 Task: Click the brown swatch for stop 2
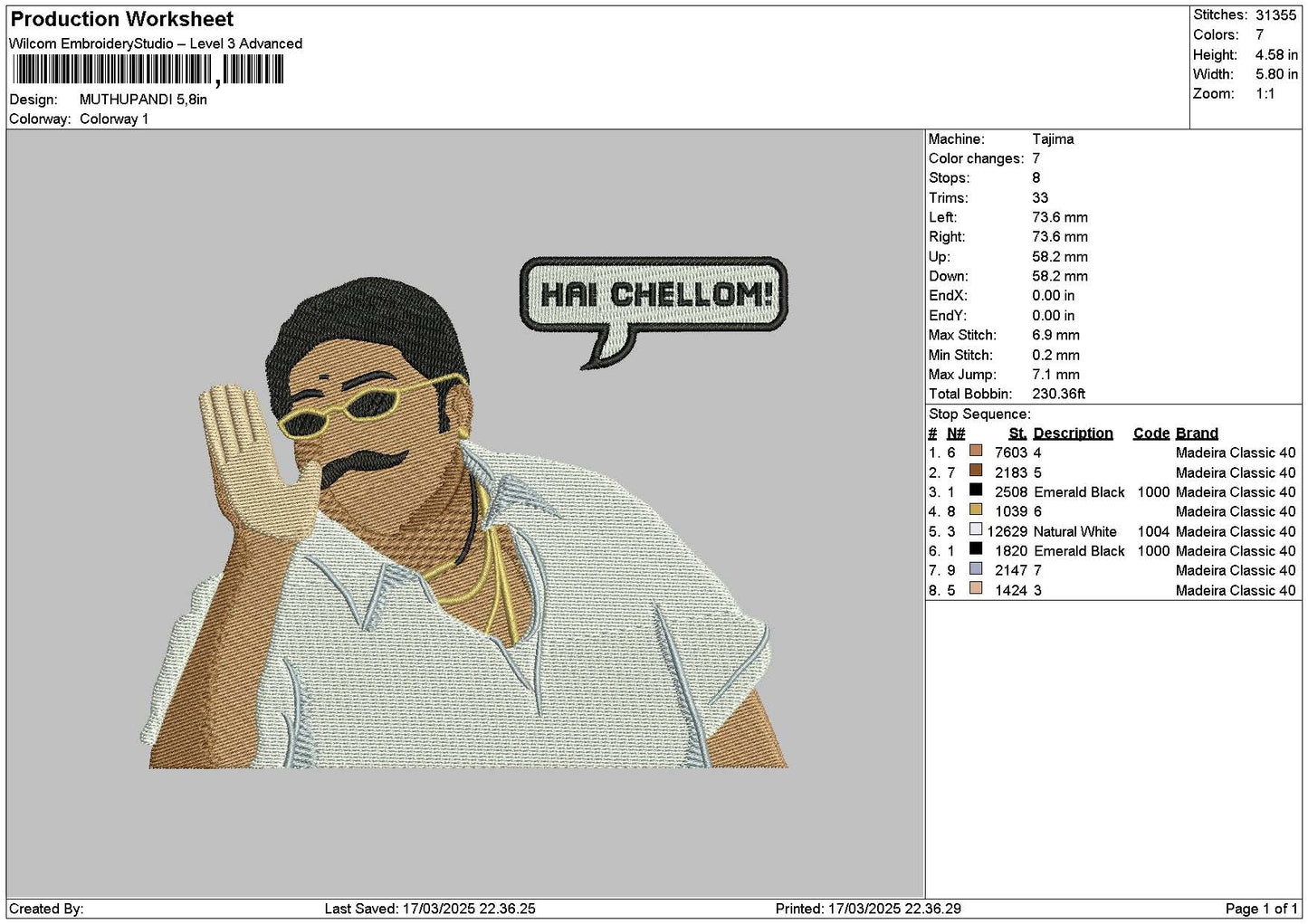tap(976, 471)
